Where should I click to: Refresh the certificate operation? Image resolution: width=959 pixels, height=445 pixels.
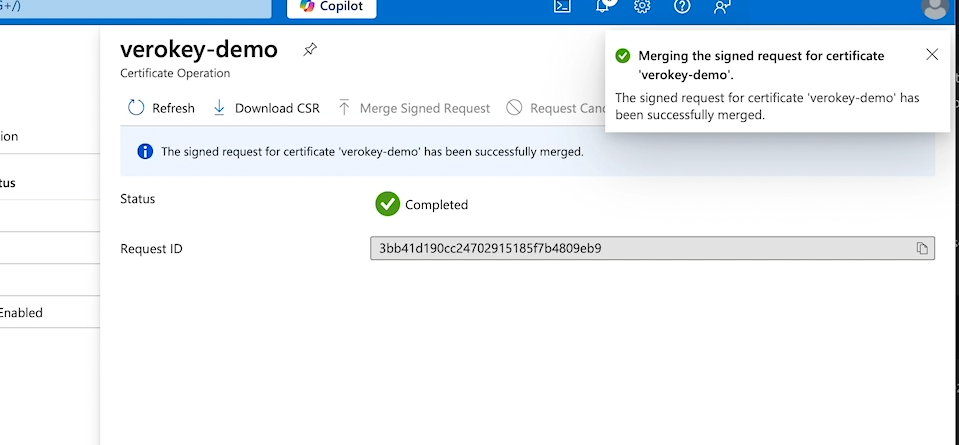(x=161, y=108)
